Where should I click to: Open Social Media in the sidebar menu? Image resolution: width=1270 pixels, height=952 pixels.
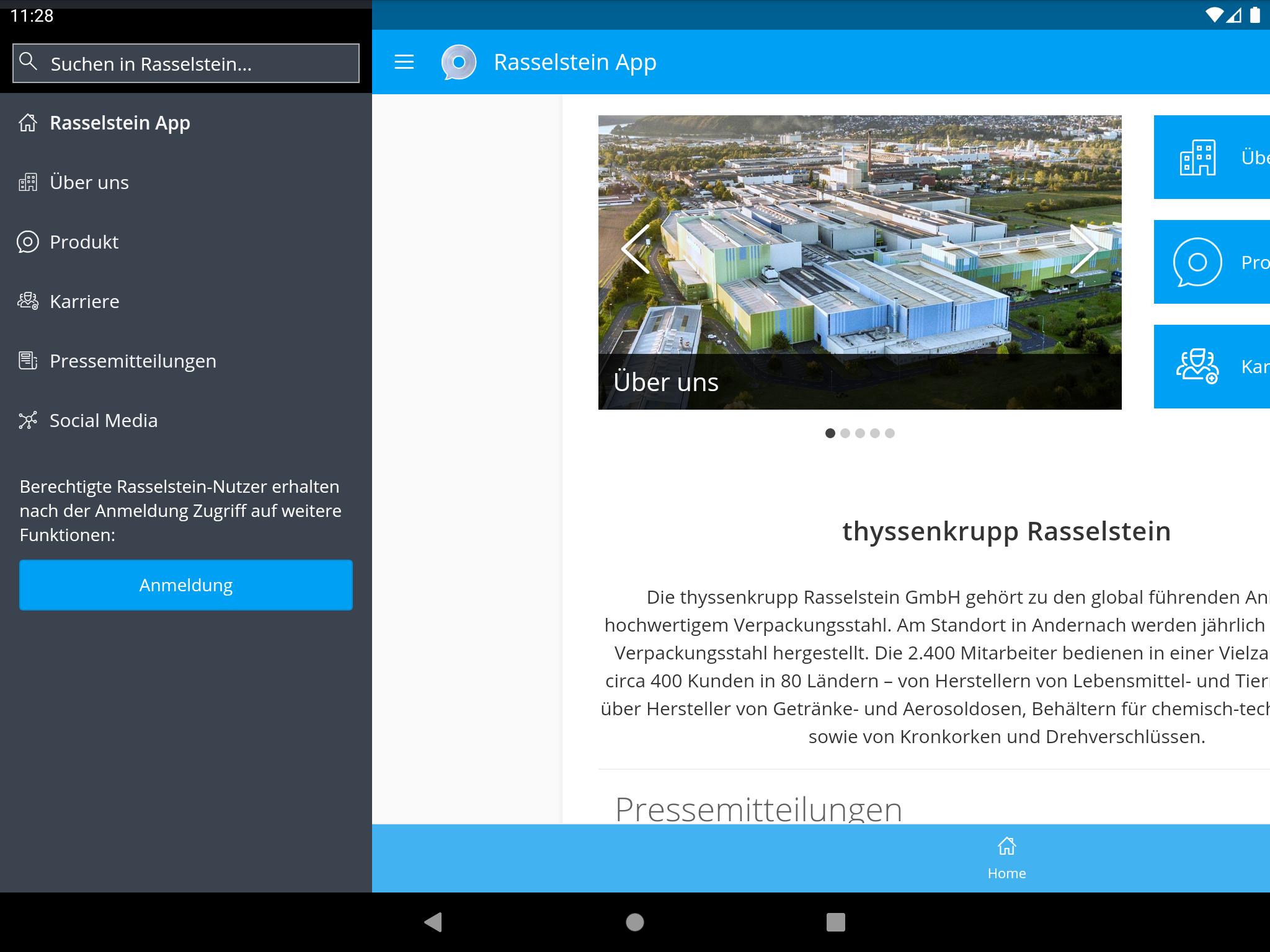186,420
